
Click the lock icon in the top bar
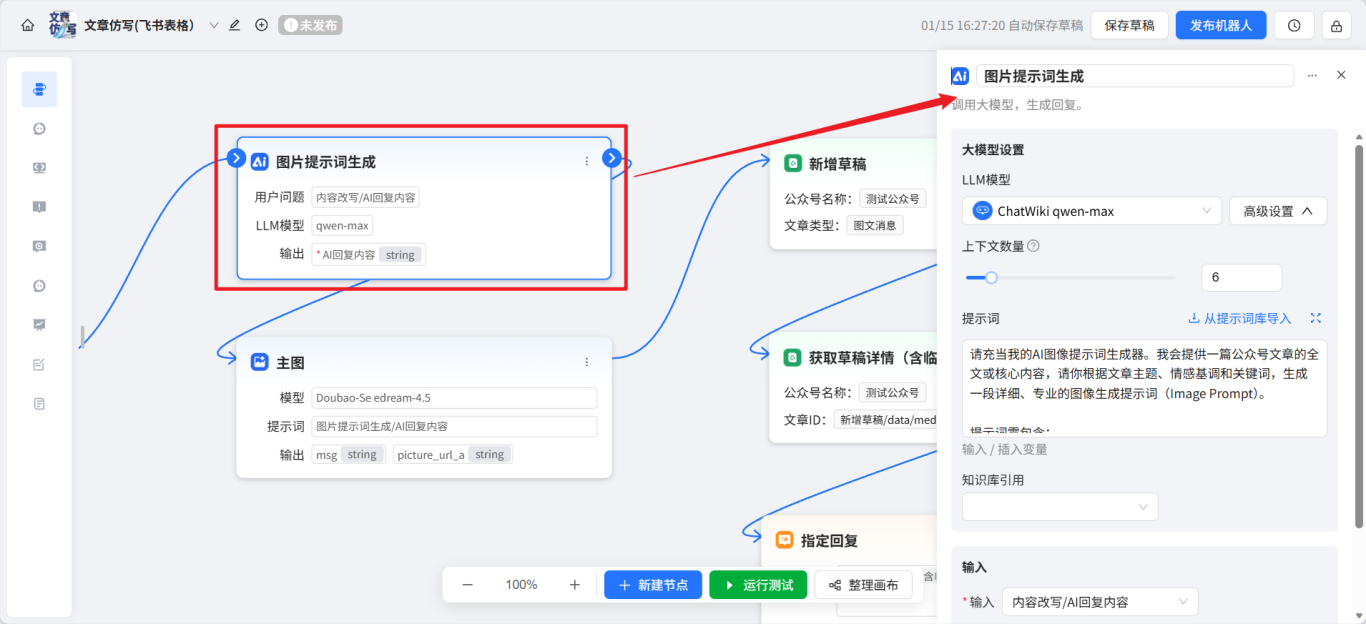pyautogui.click(x=1336, y=24)
